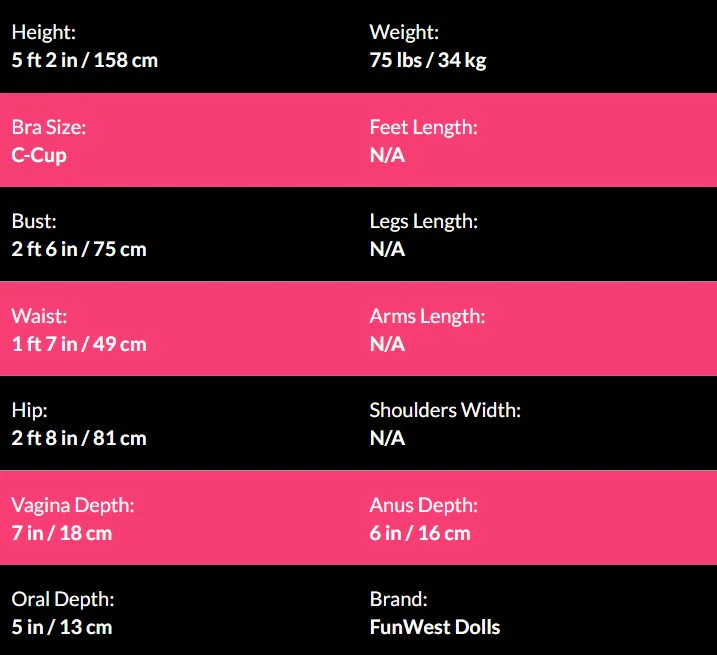Select the 2 ft 8 in / 81 cm value

pyautogui.click(x=79, y=438)
